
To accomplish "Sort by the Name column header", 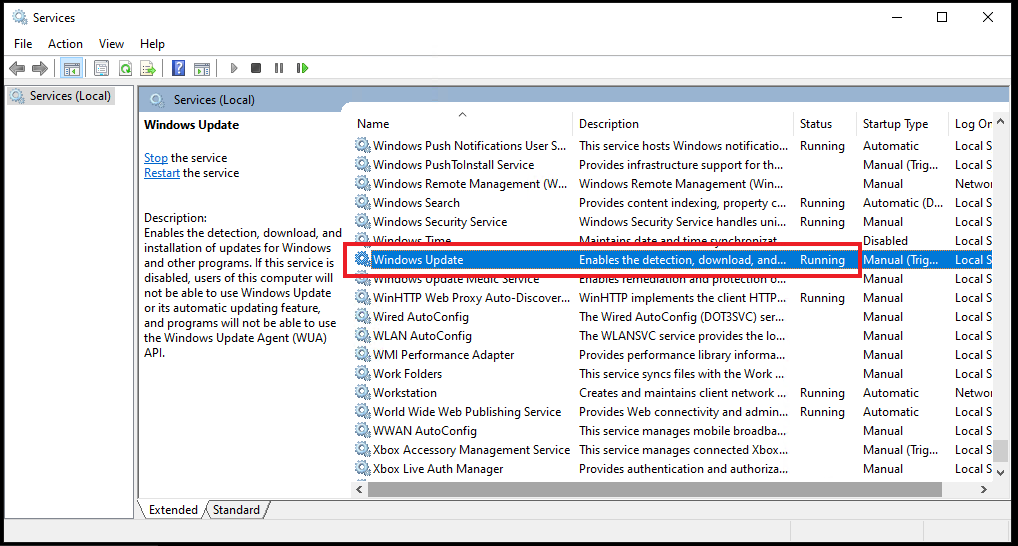I will click(462, 123).
